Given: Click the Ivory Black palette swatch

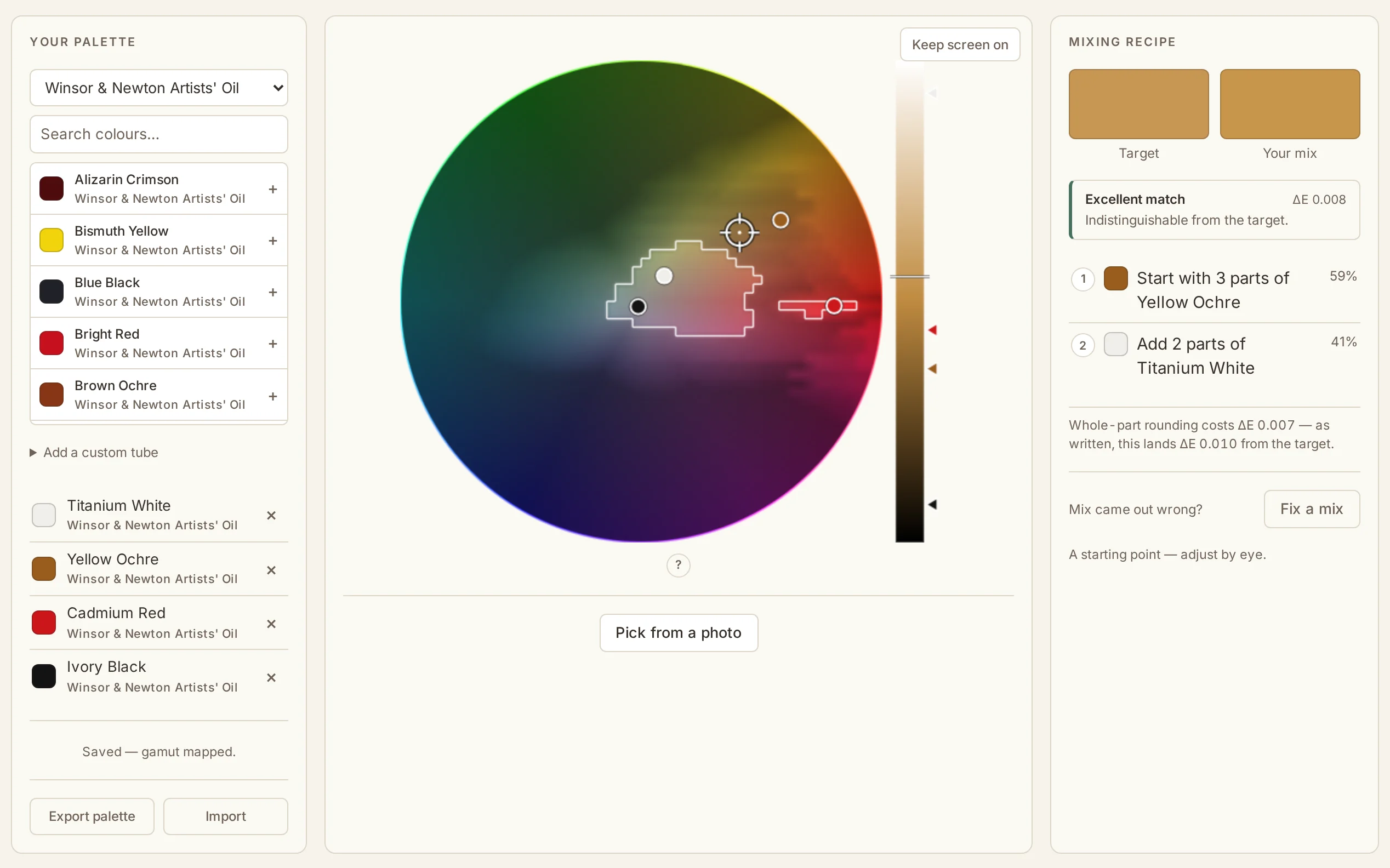Looking at the screenshot, I should tap(44, 676).
